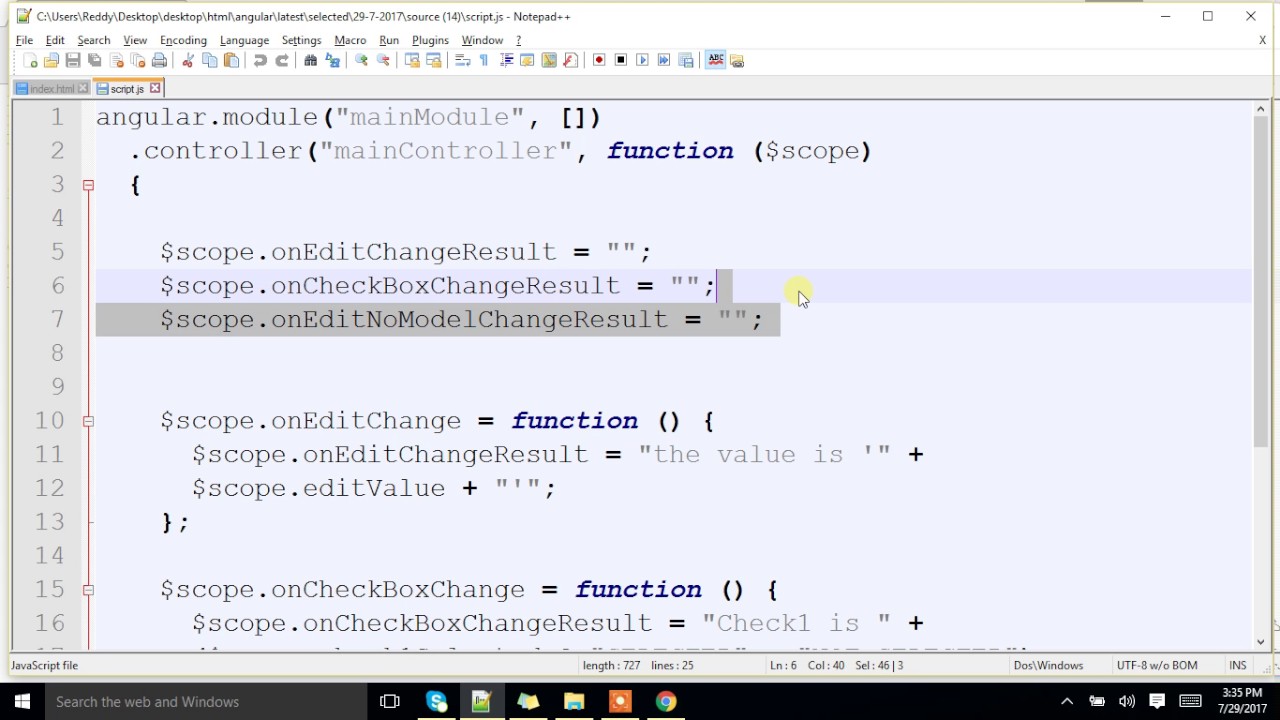Viewport: 1280px width, 720px height.
Task: Toggle synchronize vertical scrolling button
Action: [x=413, y=60]
